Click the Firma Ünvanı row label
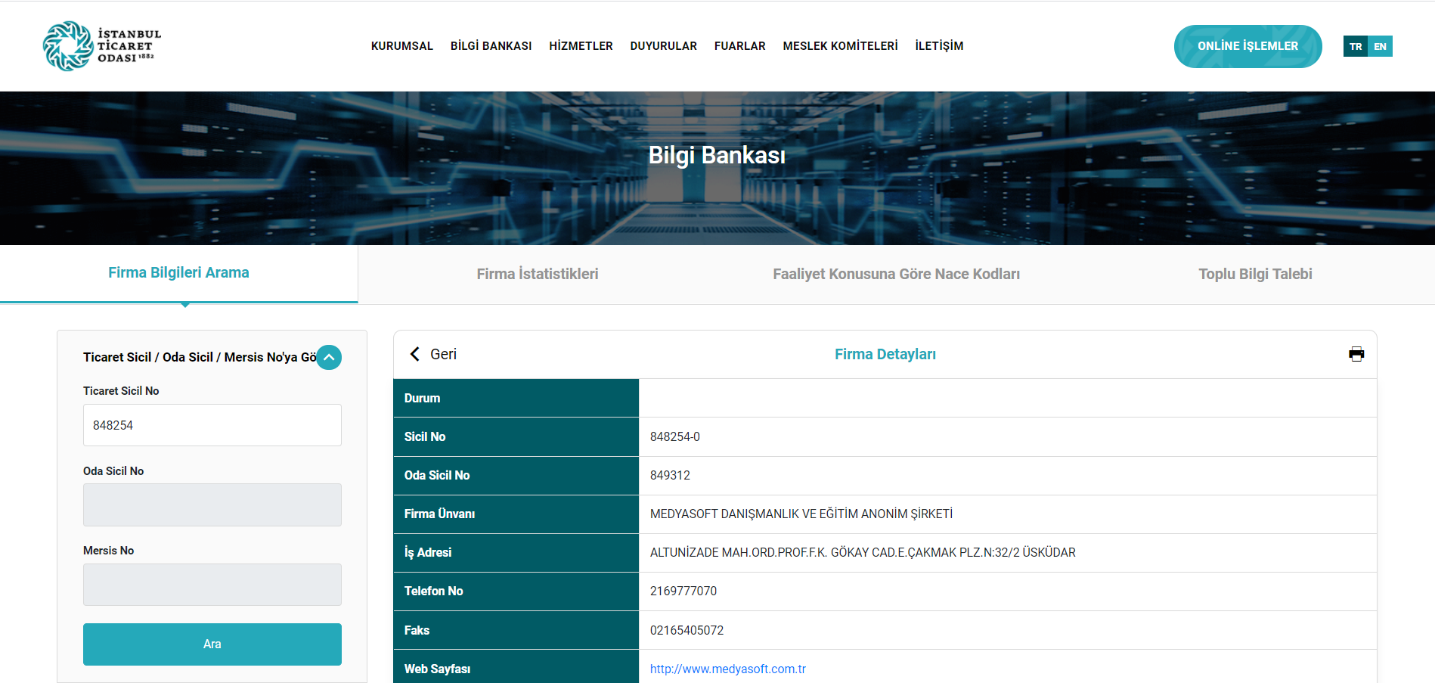 (x=439, y=514)
